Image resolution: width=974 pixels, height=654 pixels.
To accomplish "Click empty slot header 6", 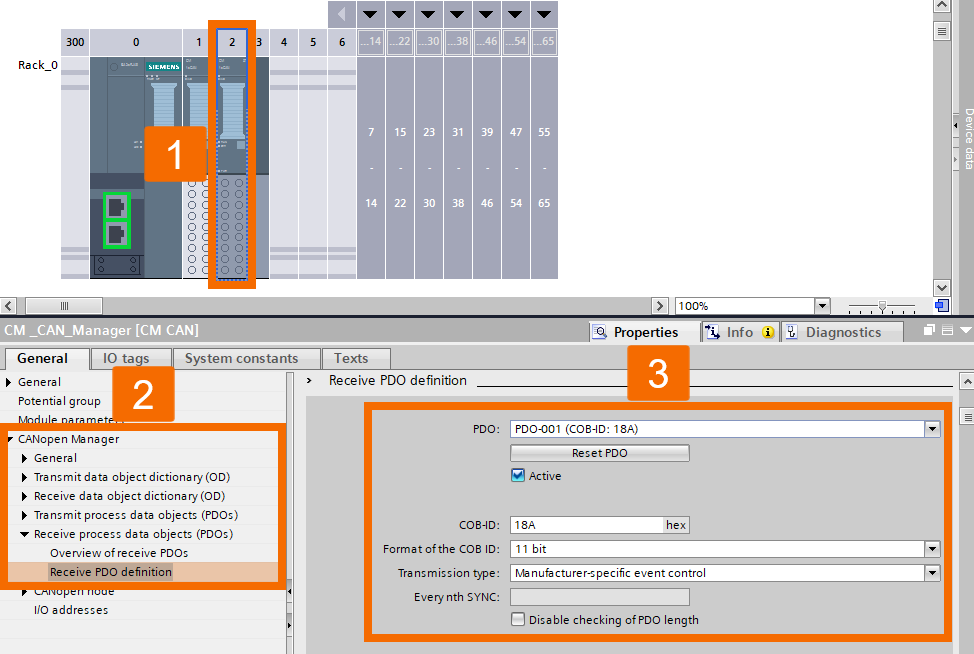I will (342, 42).
